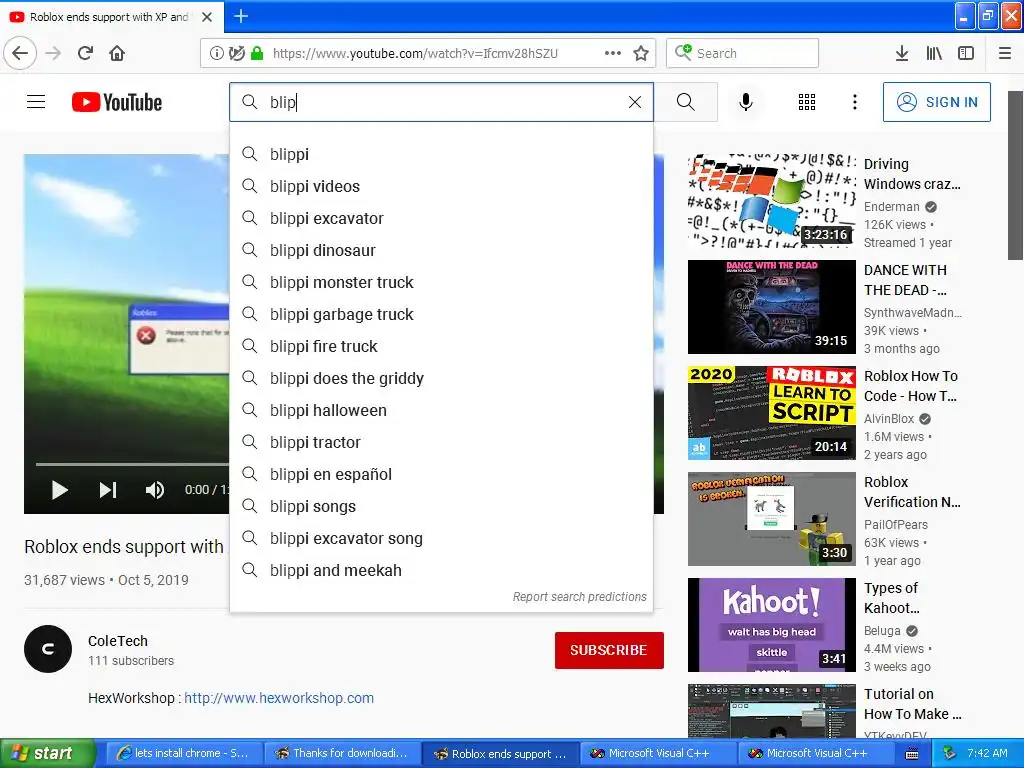Choose suggestion "blippi monster truck"
This screenshot has width=1024, height=768.
(441, 282)
